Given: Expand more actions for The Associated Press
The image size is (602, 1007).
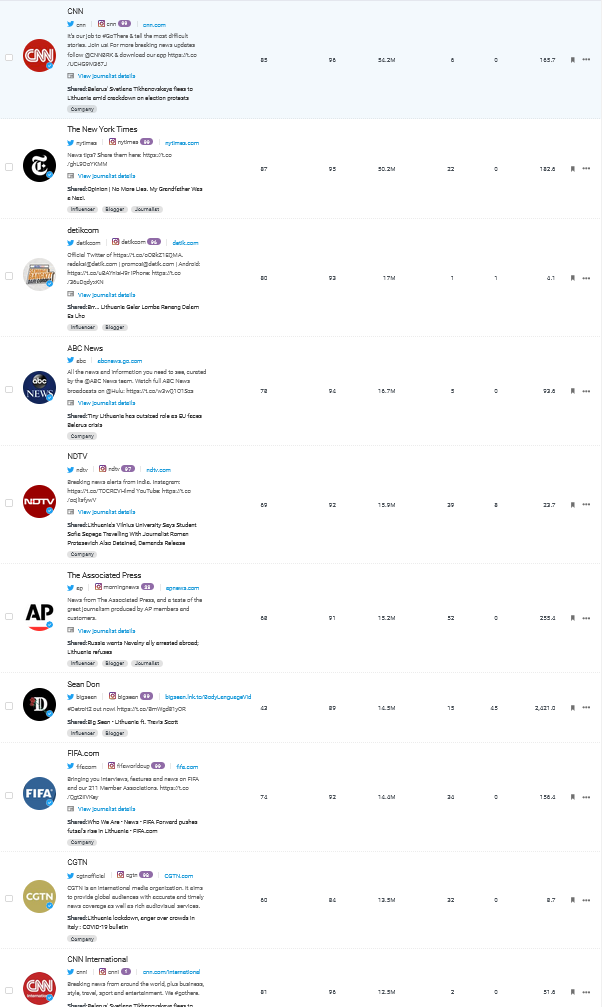Looking at the screenshot, I should point(587,619).
